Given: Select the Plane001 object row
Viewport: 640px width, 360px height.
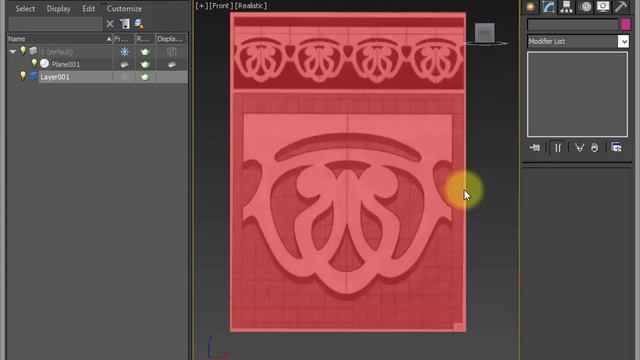Looking at the screenshot, I should click(65, 64).
